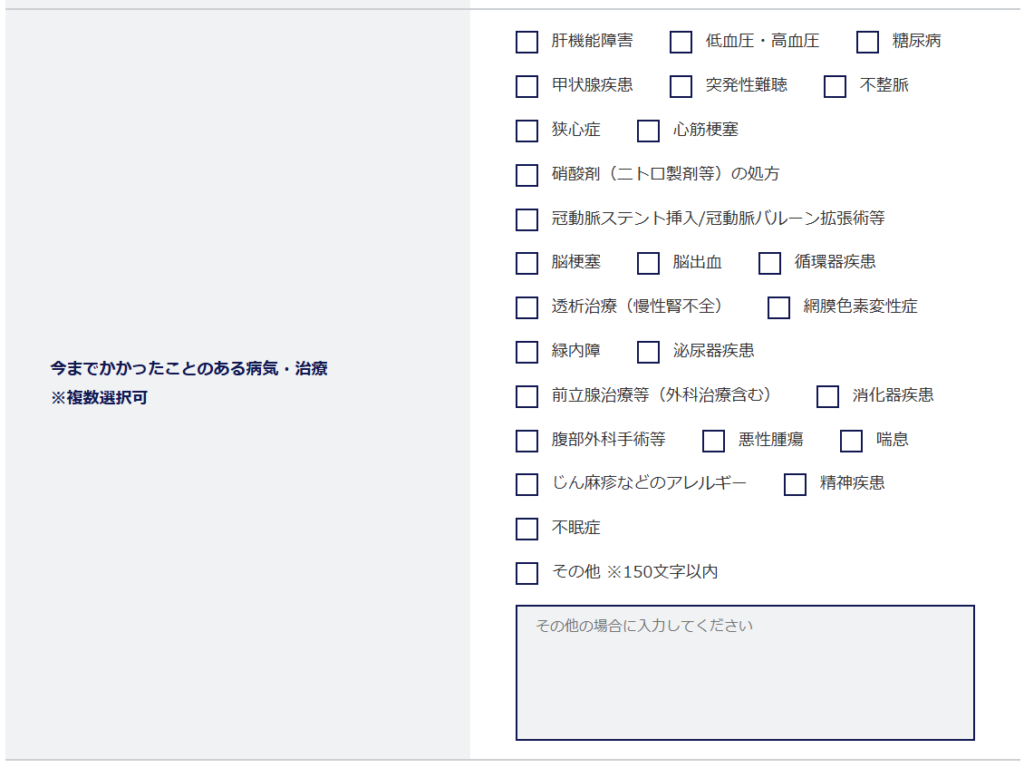Check the 肝機能障害 checkbox

point(526,42)
